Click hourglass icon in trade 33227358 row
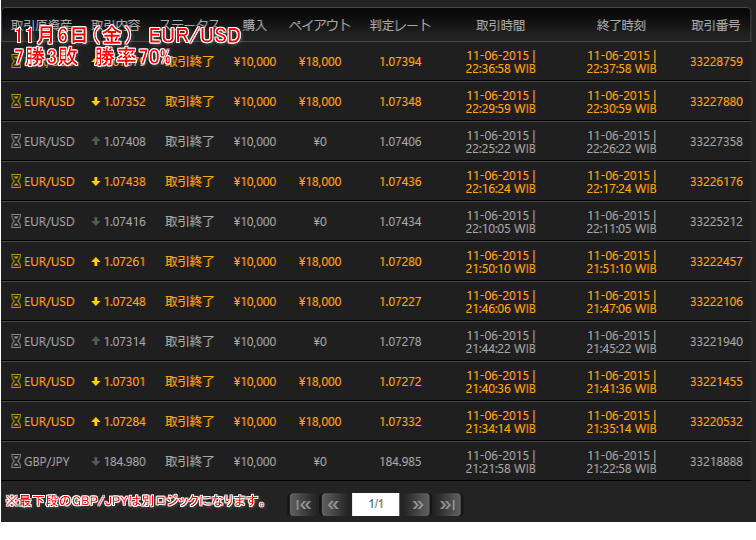Viewport: 756px width, 540px height. 16,142
